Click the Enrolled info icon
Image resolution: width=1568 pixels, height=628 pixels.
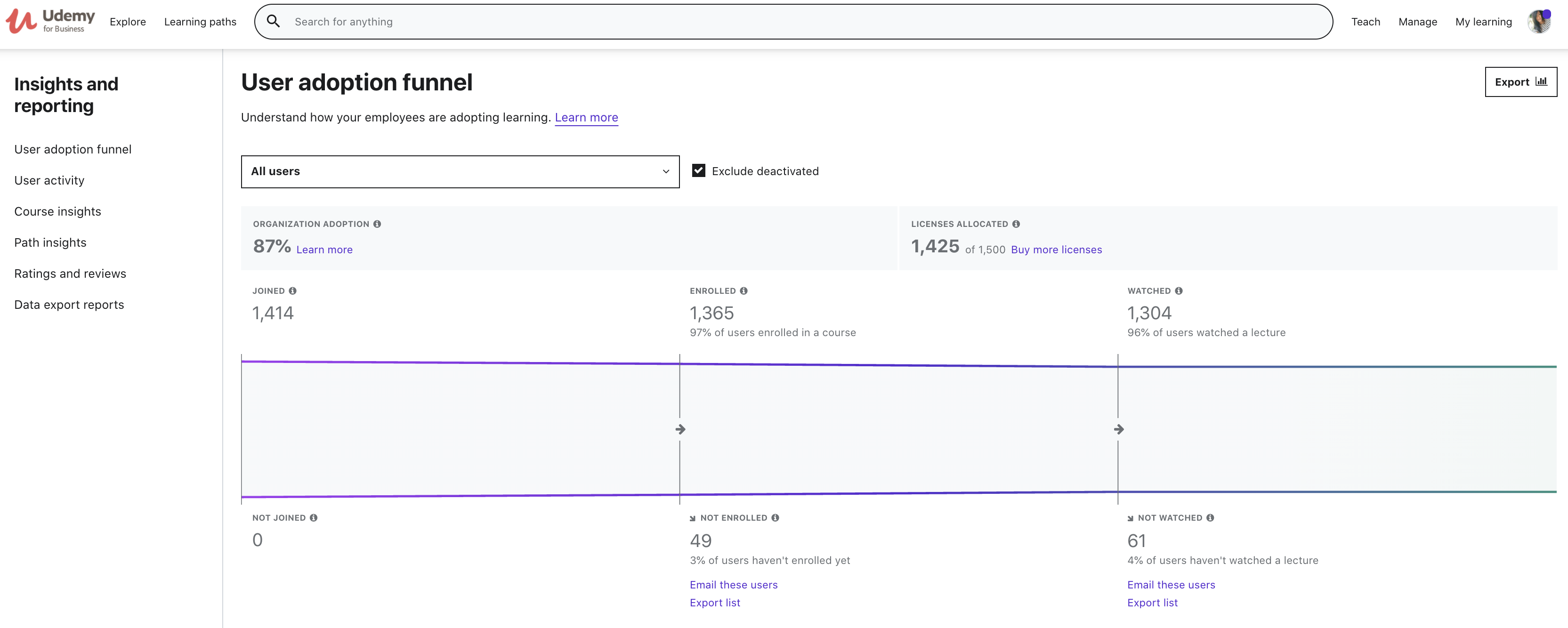point(744,291)
